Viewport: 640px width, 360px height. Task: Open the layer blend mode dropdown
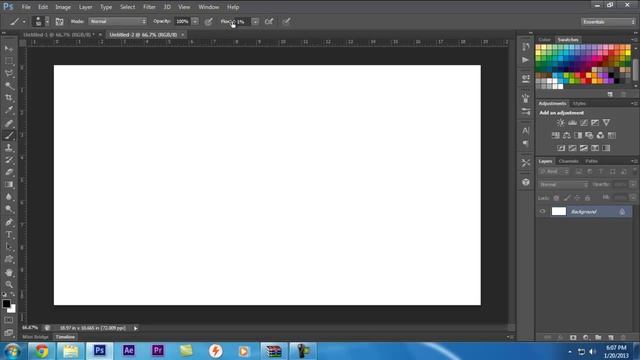[x=563, y=184]
